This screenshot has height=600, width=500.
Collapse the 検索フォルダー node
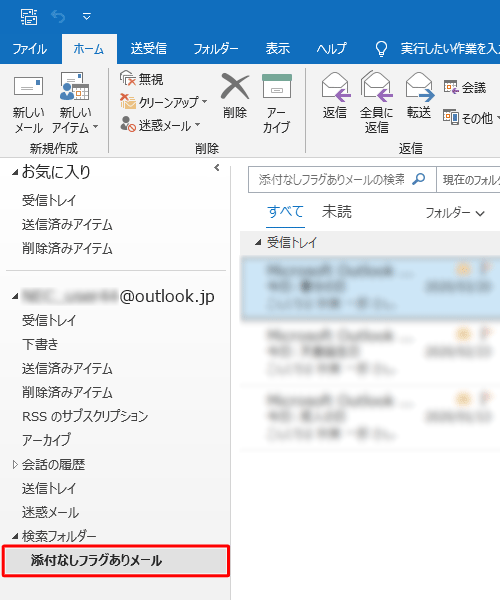pos(15,536)
